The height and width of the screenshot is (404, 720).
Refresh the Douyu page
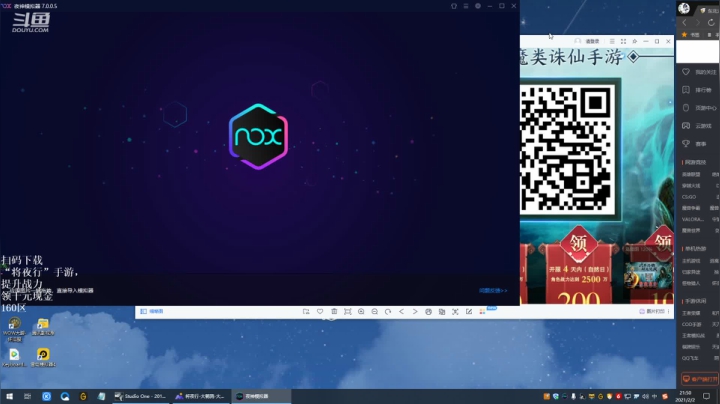click(711, 22)
